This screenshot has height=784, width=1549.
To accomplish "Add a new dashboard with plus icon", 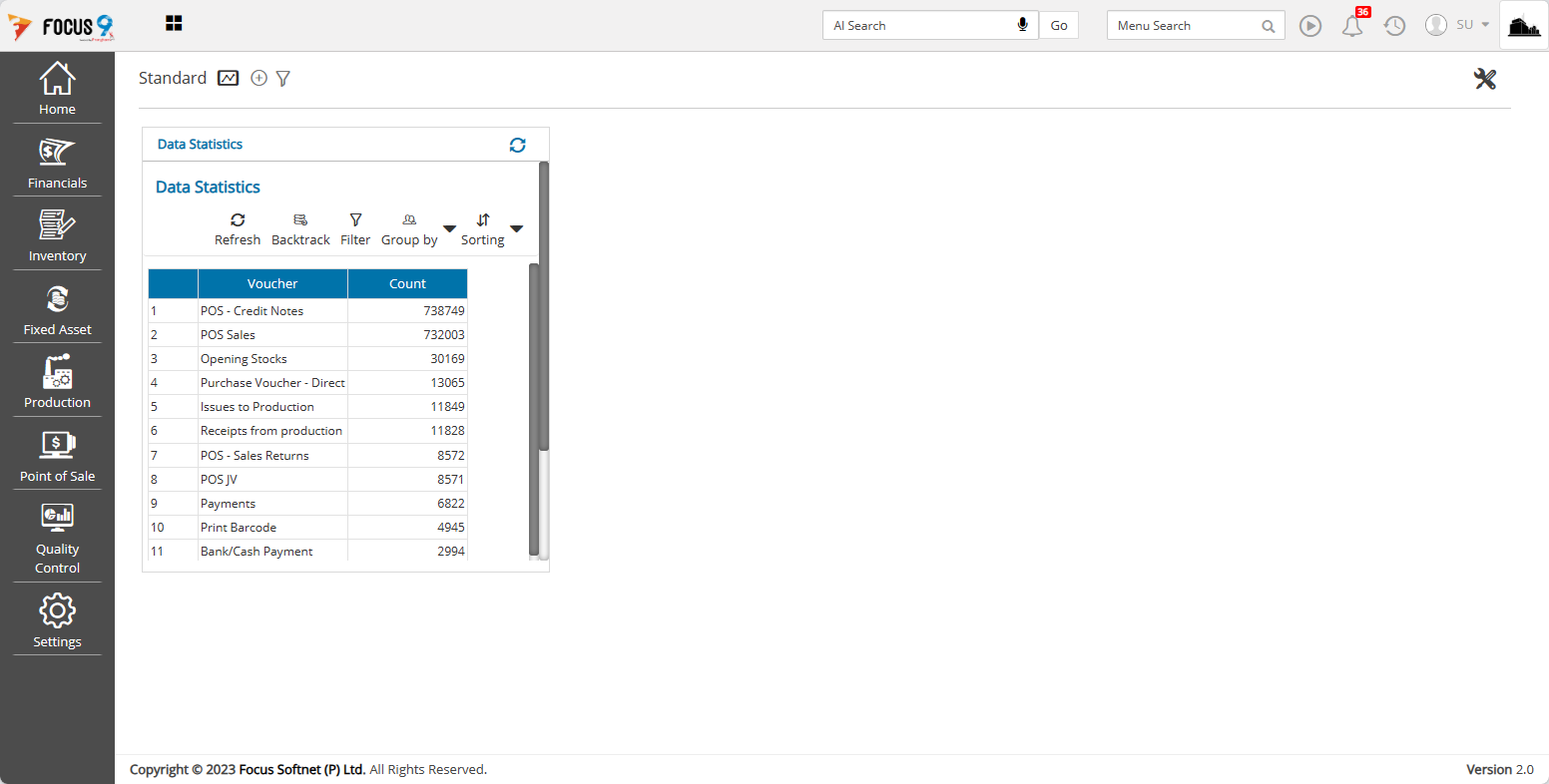I will click(258, 78).
